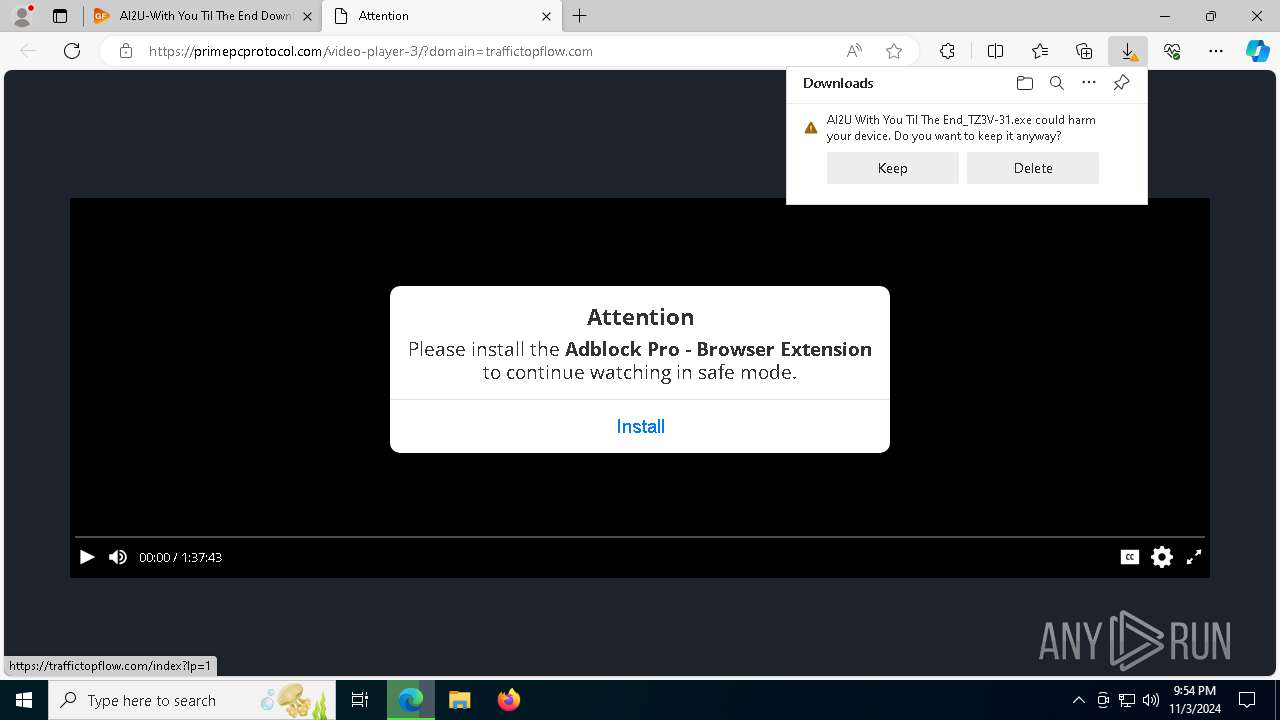Screen dimensions: 1280x720
Task: Delete the flagged exe download
Action: (x=1033, y=168)
